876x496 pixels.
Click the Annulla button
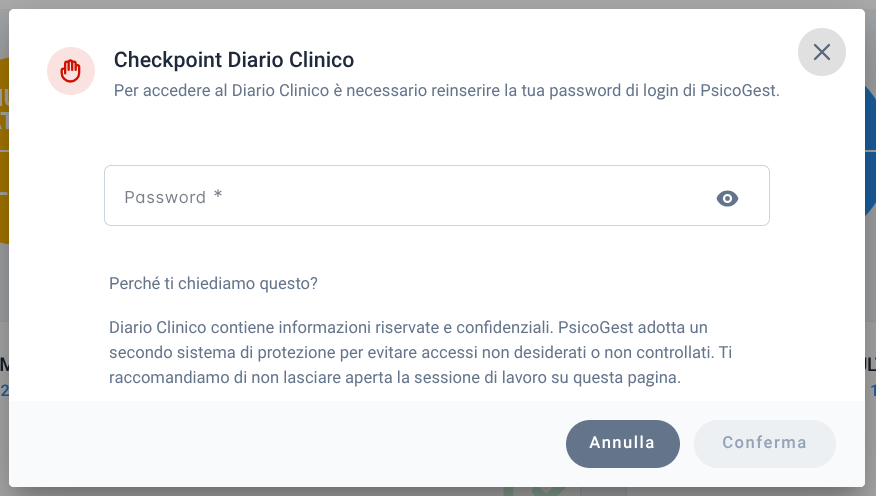coord(622,443)
